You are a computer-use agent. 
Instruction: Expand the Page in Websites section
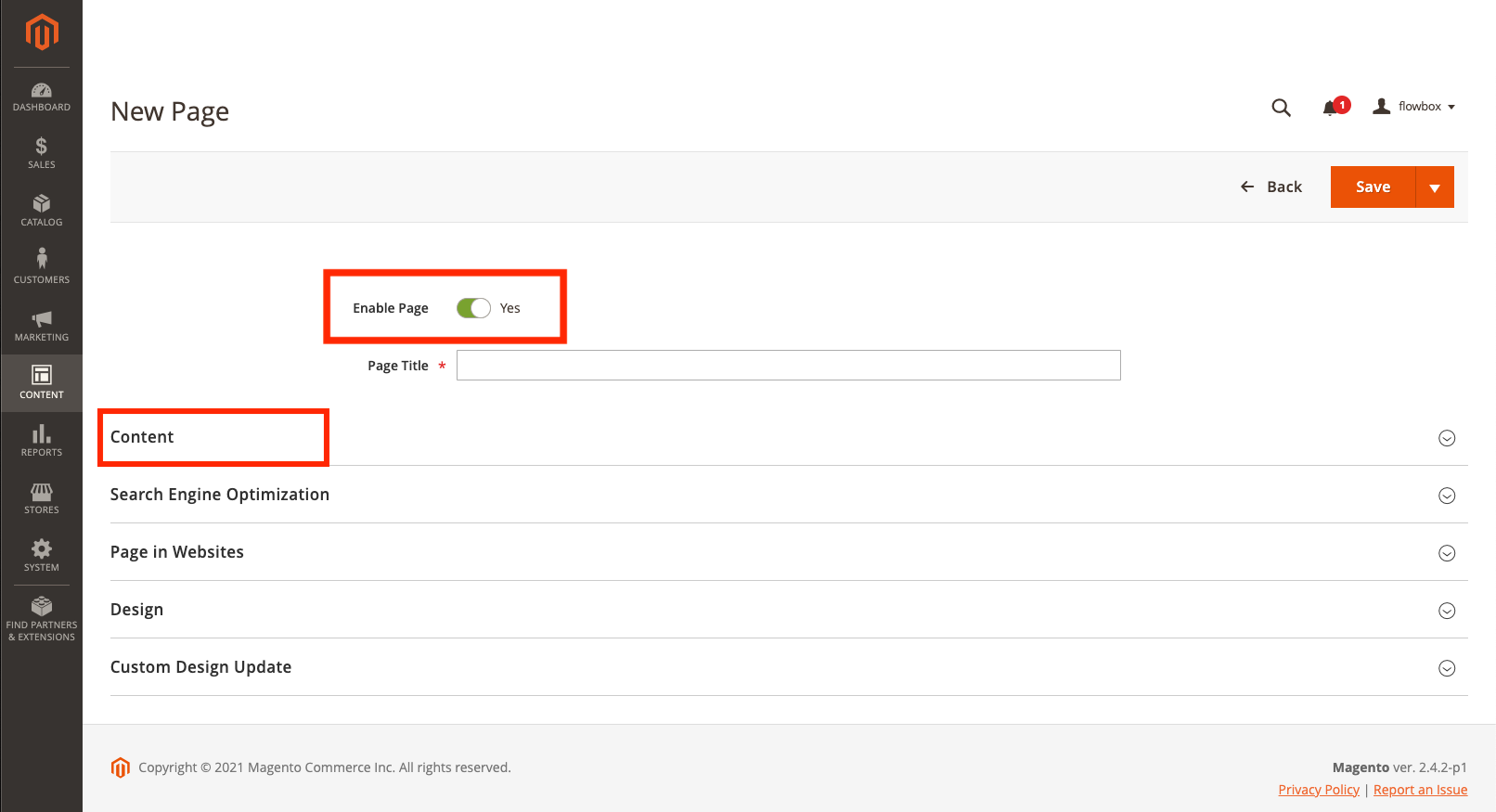177,552
